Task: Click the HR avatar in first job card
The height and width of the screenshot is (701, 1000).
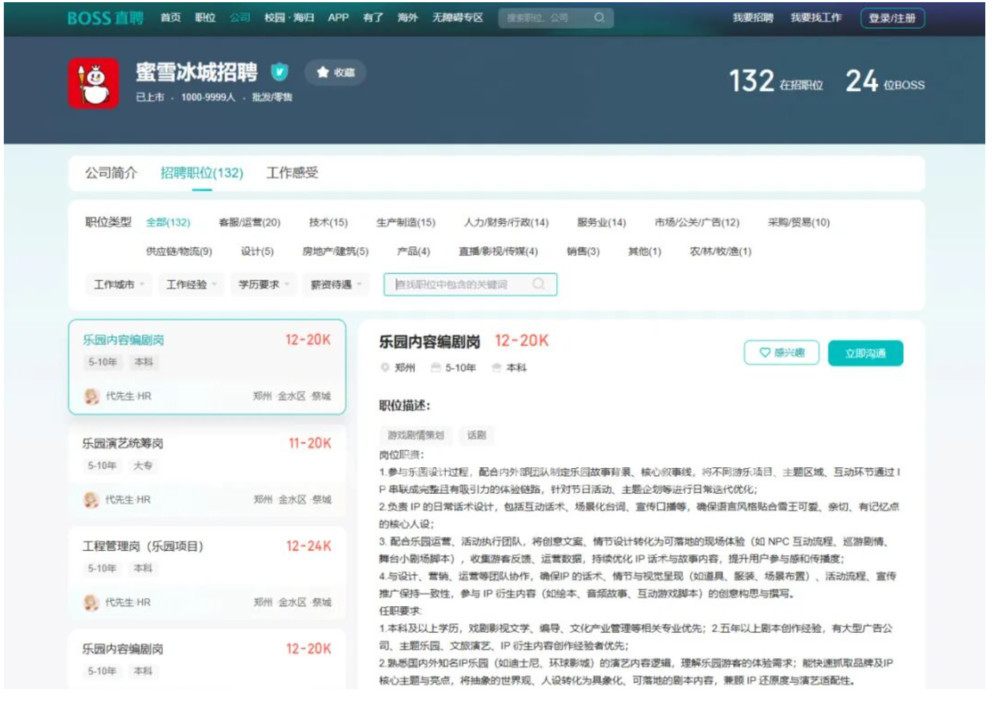Action: pos(92,396)
